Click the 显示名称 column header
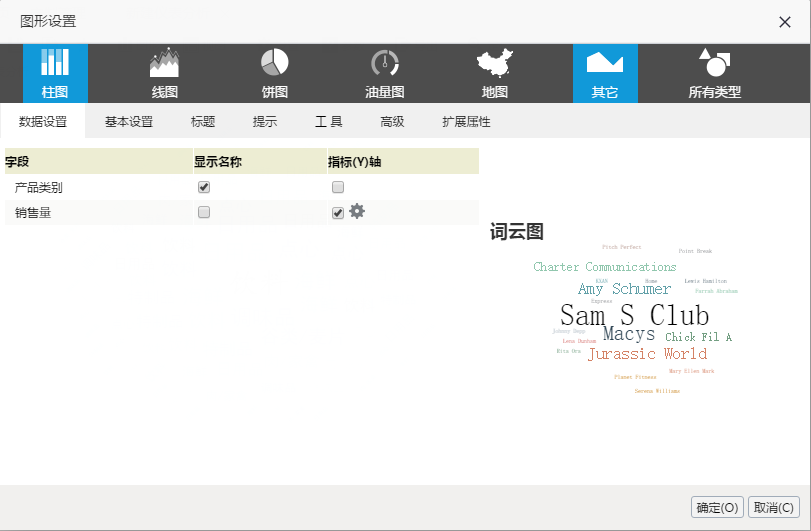This screenshot has height=531, width=811. (260, 161)
